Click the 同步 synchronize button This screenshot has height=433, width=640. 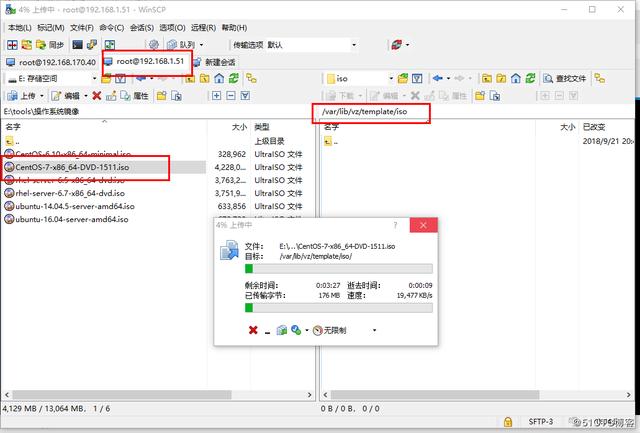point(51,45)
